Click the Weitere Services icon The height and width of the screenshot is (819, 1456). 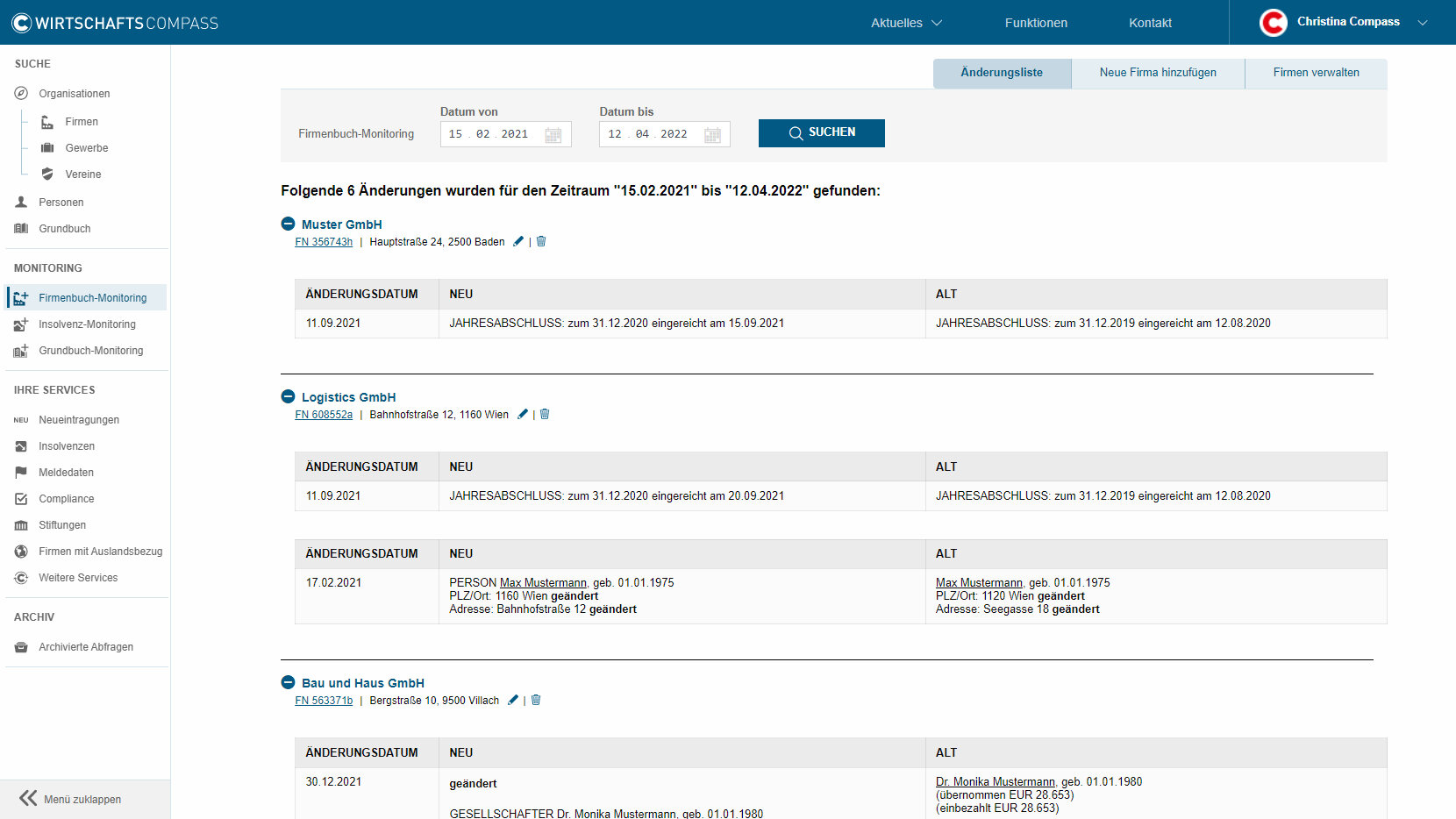21,578
